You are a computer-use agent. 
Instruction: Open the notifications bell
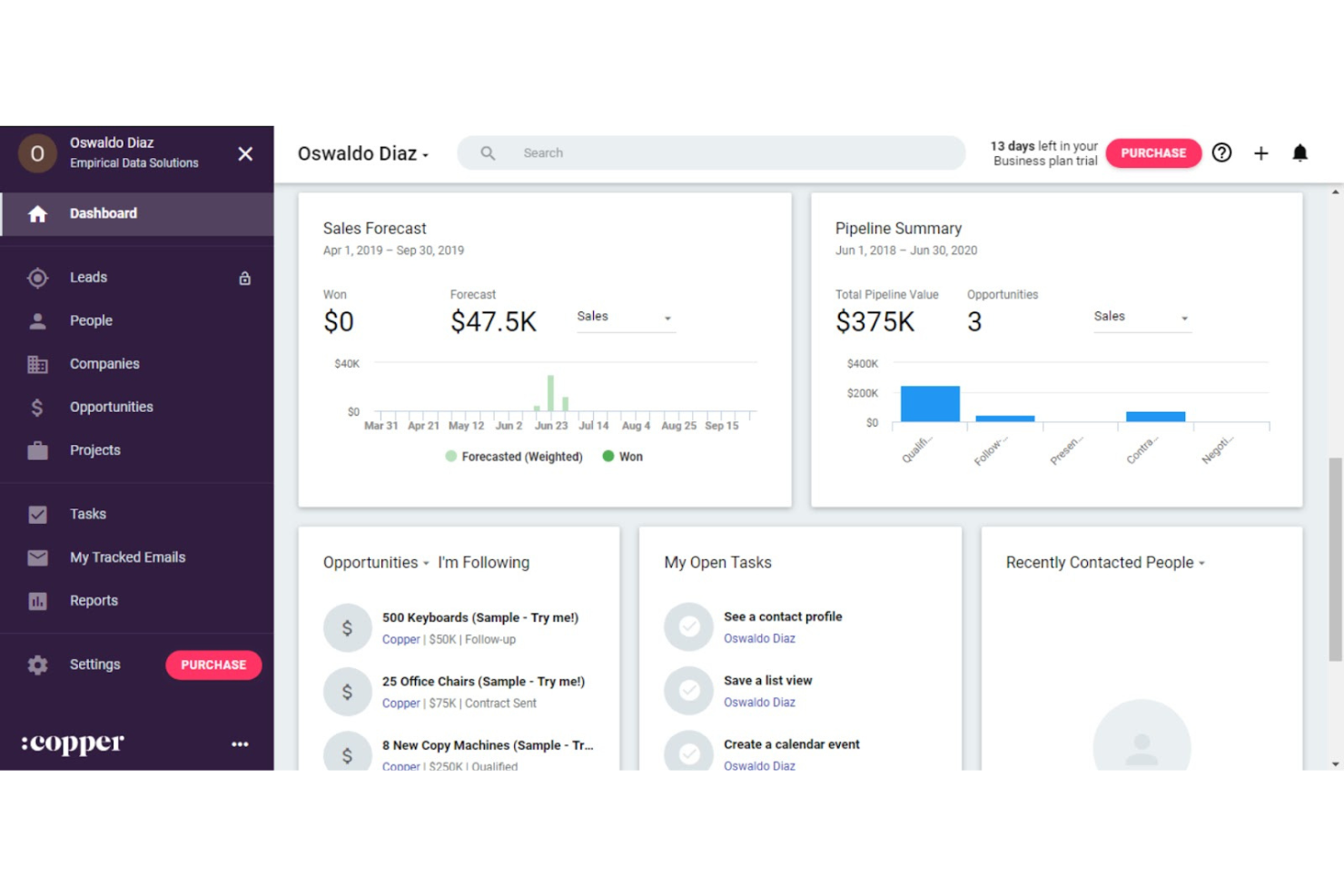coord(1300,153)
